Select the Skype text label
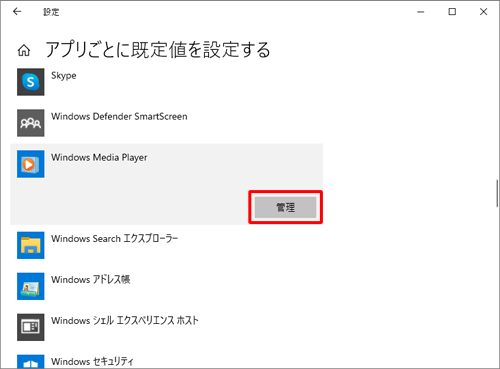 pos(64,76)
